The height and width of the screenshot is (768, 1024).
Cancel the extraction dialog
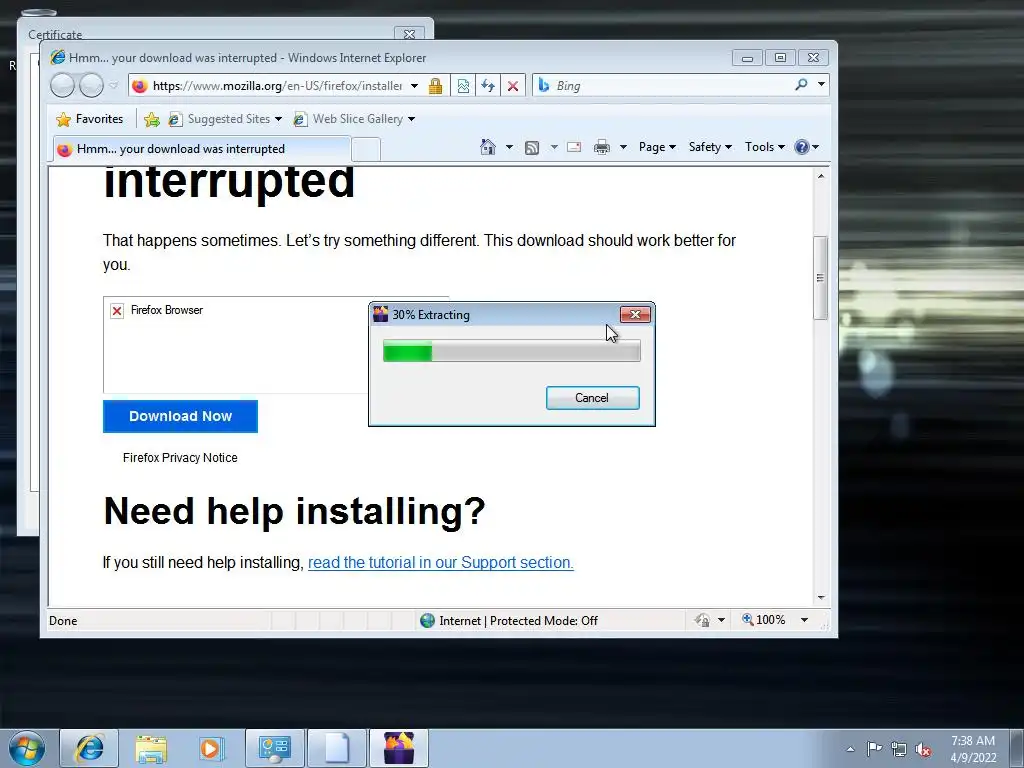pos(592,398)
